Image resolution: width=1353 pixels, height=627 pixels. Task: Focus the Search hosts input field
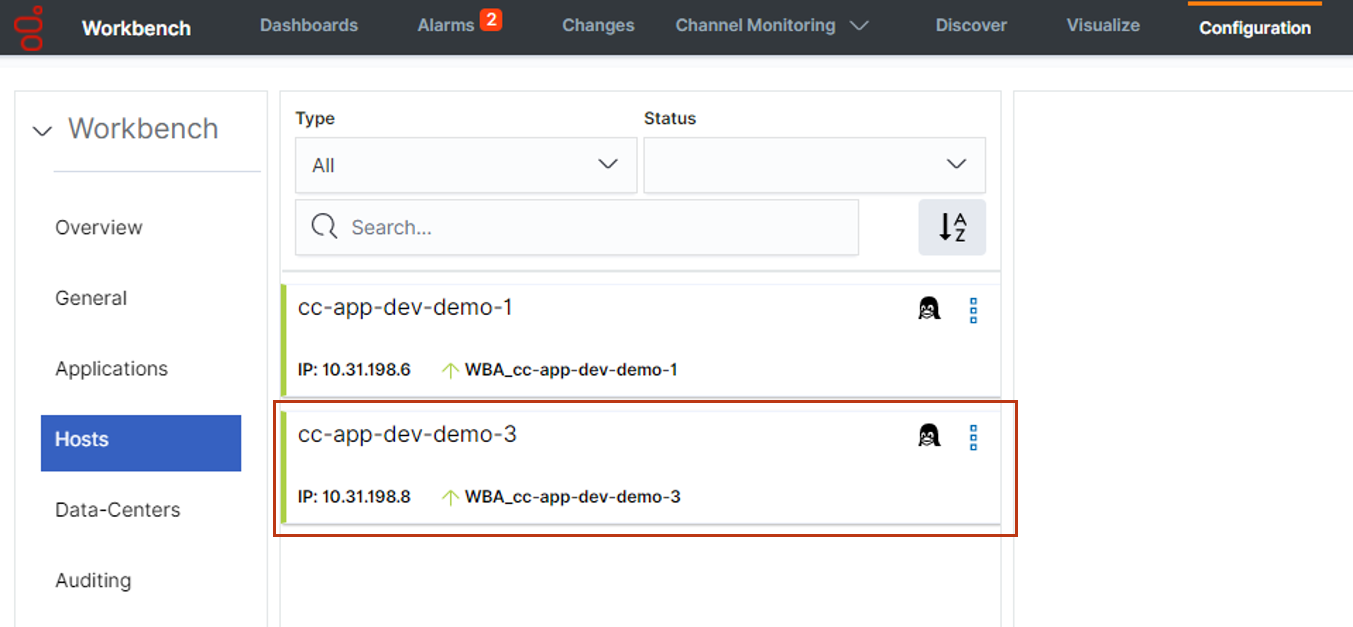pyautogui.click(x=577, y=227)
